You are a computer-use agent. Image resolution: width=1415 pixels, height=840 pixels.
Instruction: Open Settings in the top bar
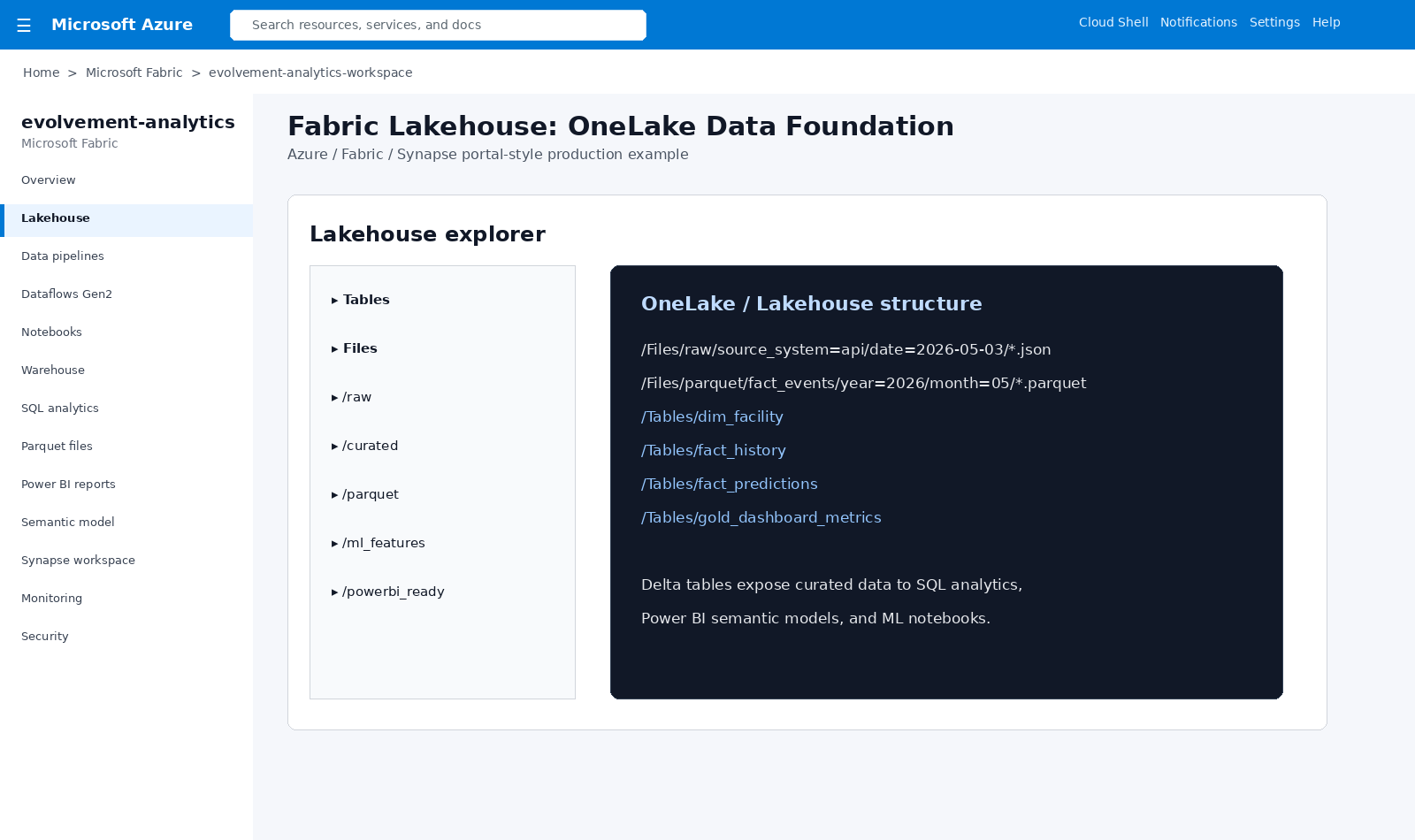click(x=1274, y=22)
